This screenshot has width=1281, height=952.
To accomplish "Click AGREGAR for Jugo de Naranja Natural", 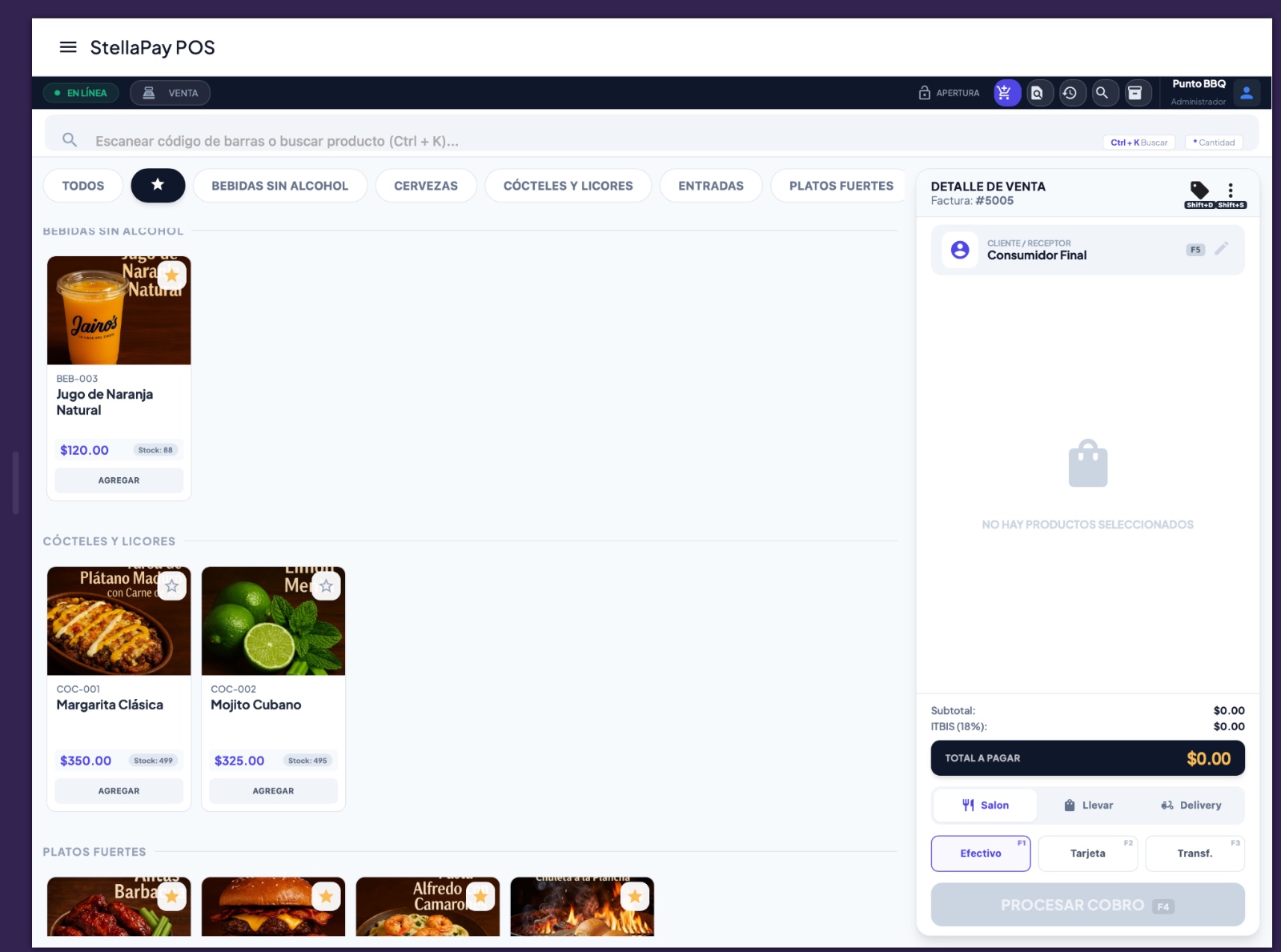I will [x=118, y=480].
